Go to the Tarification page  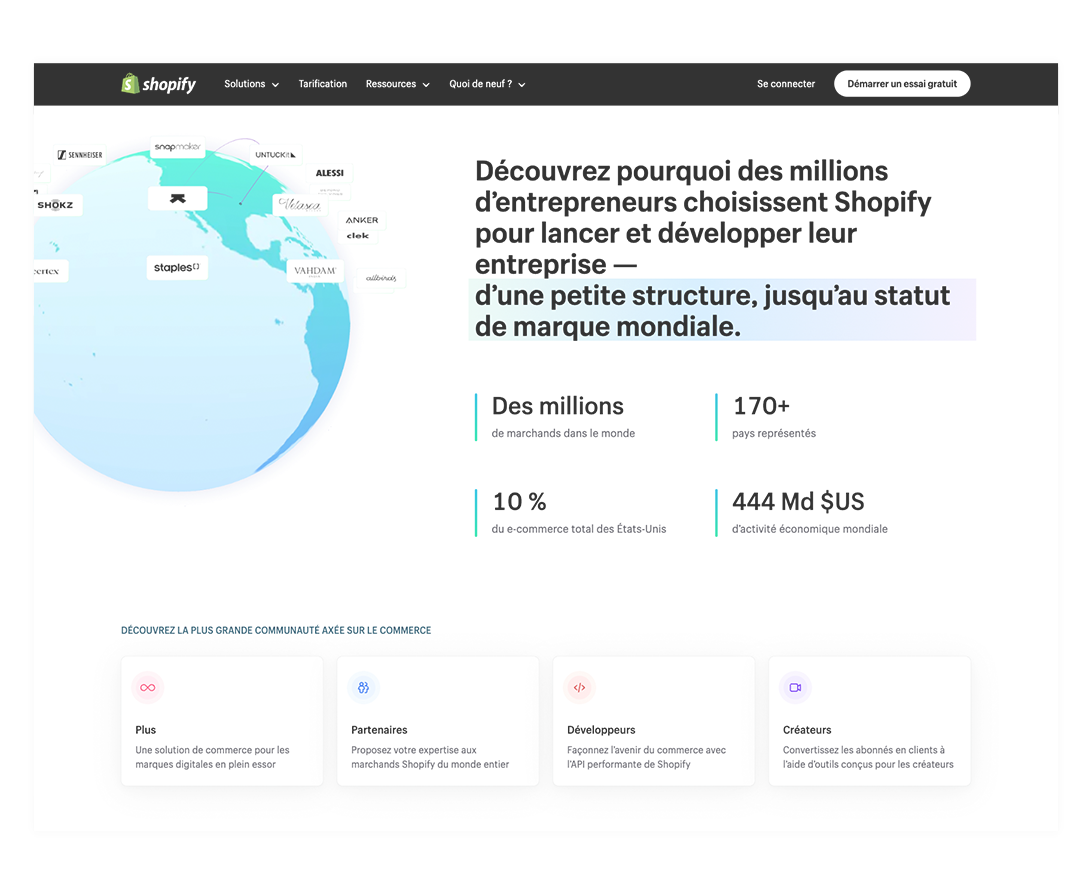tap(322, 84)
